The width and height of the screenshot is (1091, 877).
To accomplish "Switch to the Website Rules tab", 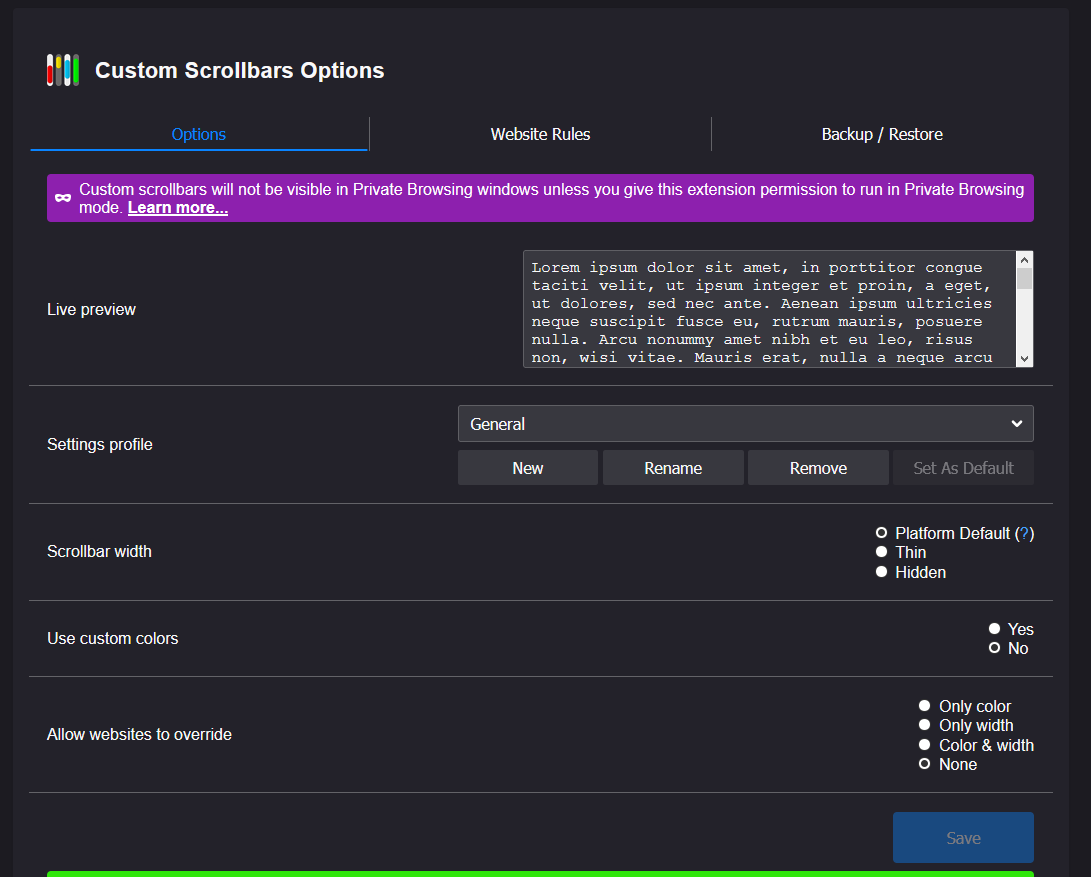I will click(540, 134).
